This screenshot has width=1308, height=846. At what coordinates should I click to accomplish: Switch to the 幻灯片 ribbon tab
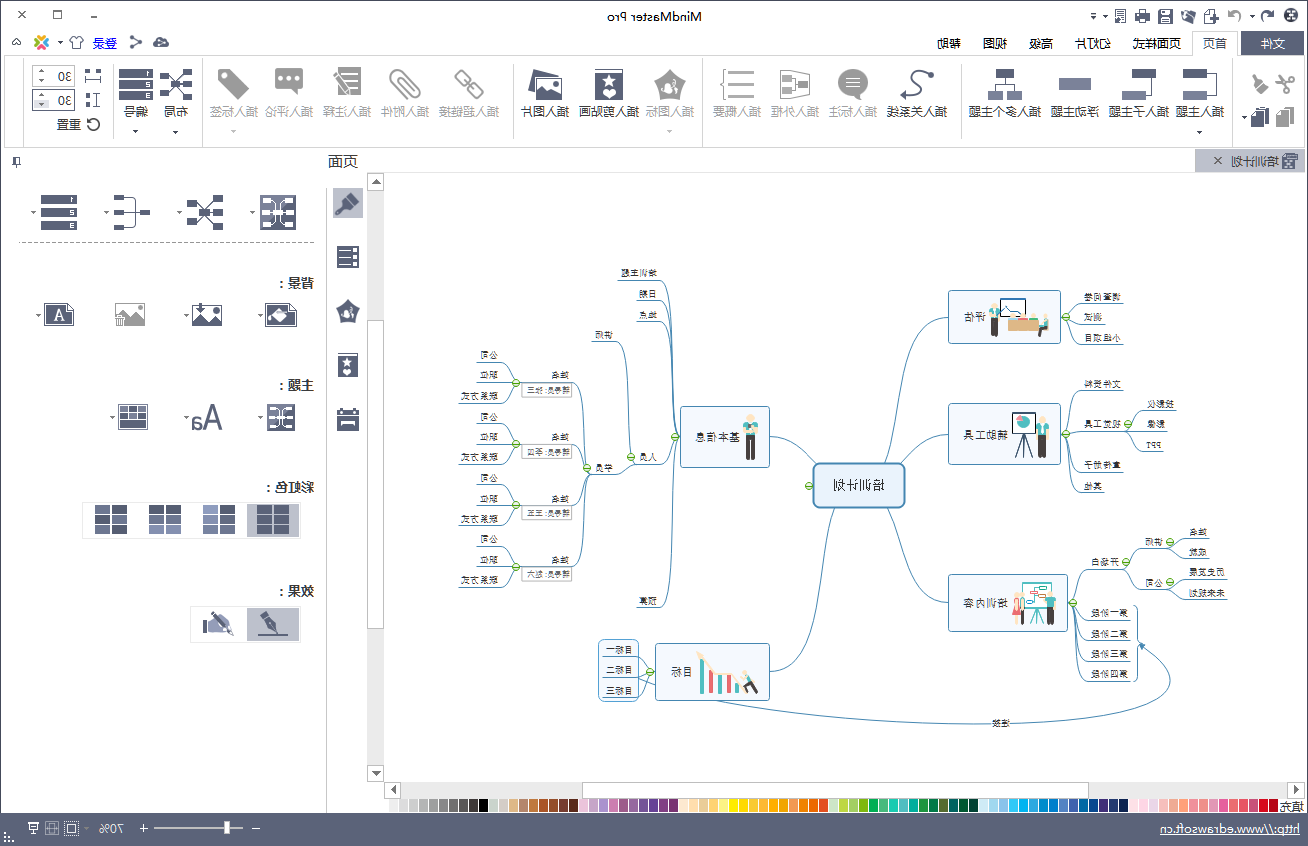point(1094,43)
